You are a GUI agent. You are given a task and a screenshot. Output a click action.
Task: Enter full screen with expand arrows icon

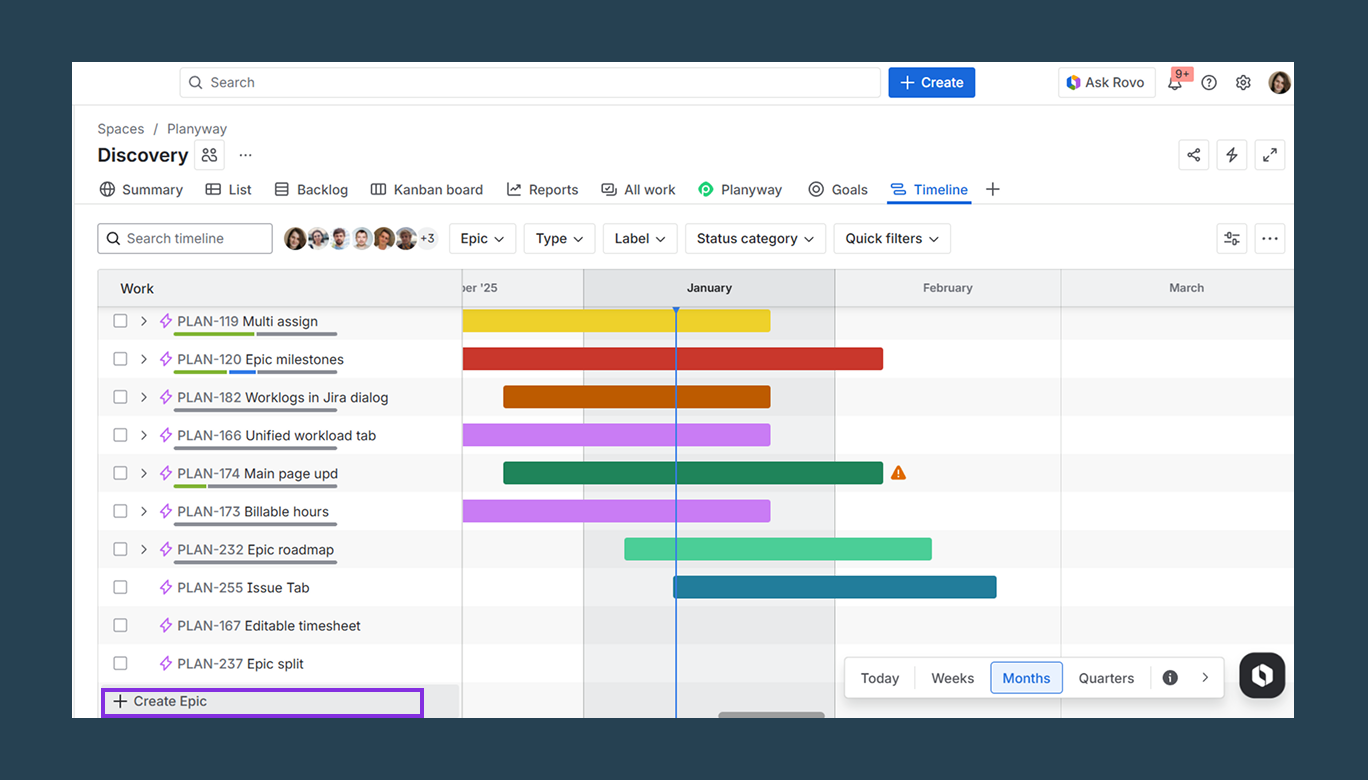click(1270, 155)
